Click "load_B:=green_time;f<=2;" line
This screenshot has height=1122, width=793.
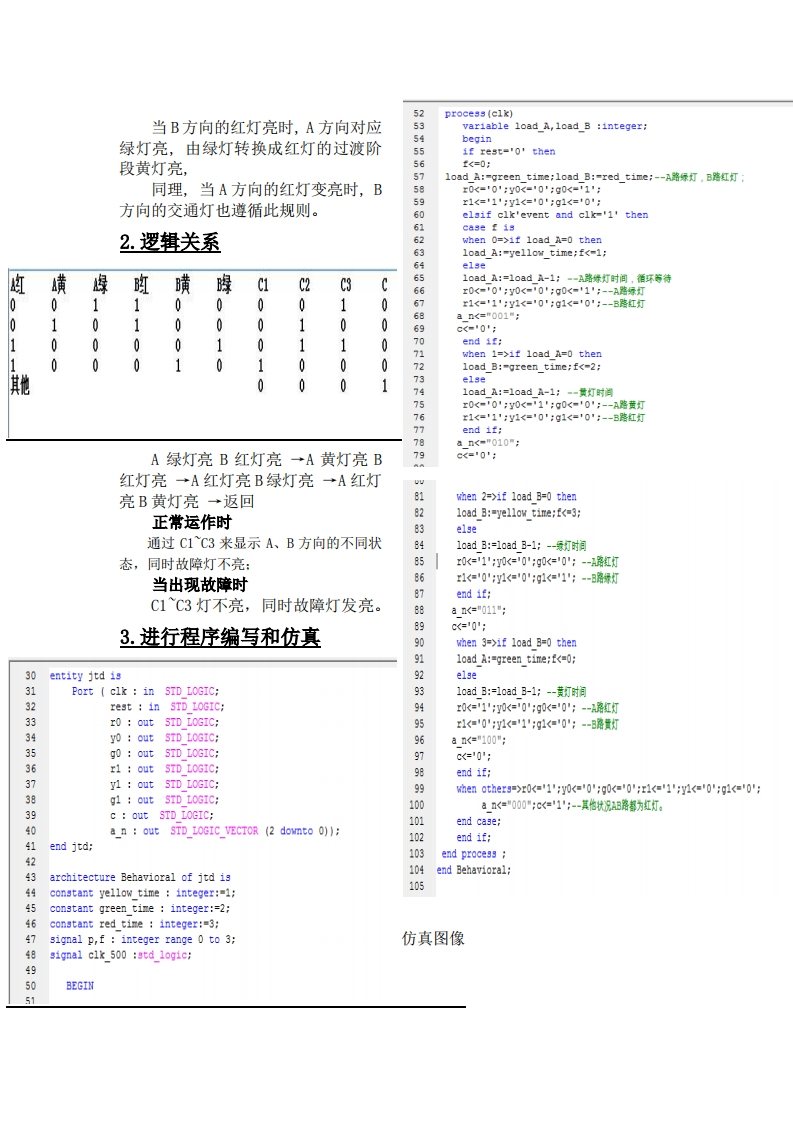pyautogui.click(x=531, y=367)
